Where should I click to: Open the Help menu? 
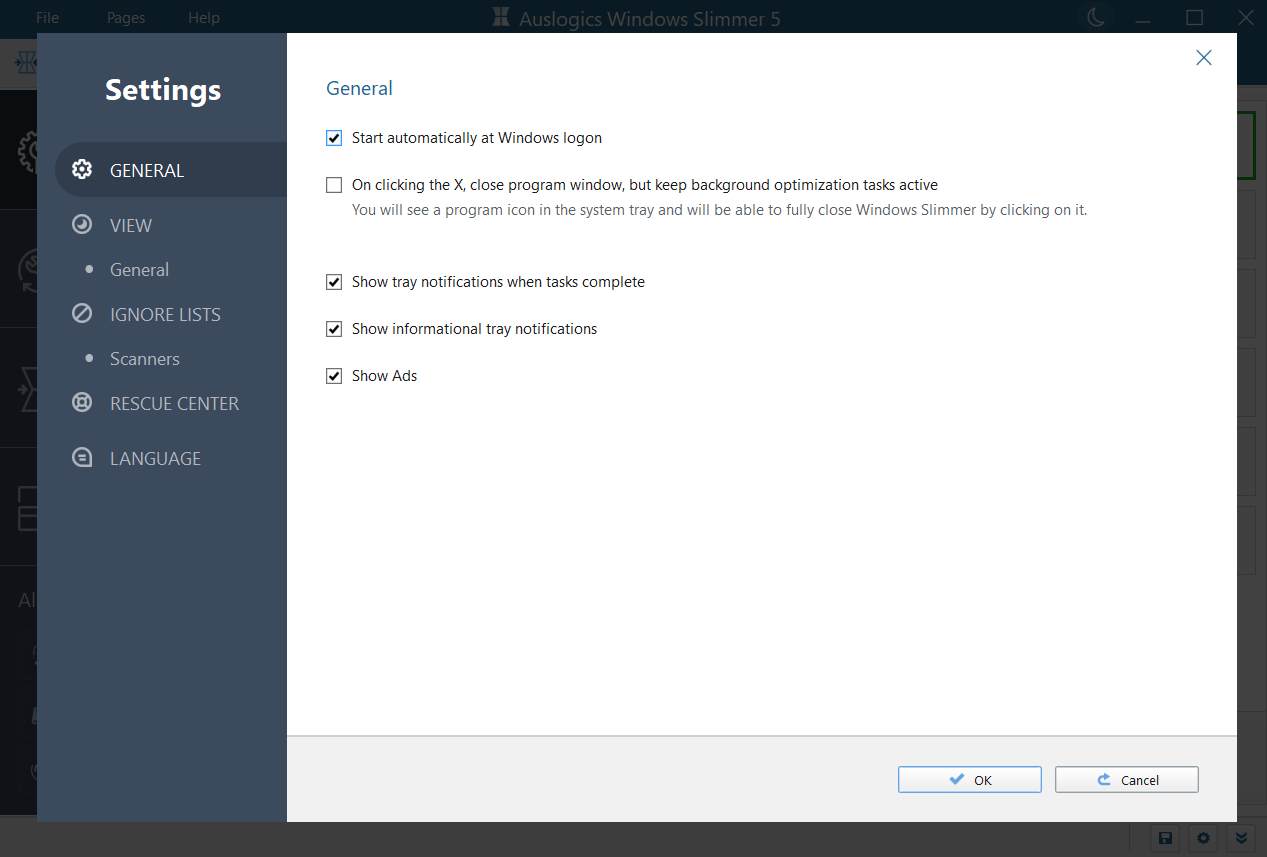coord(203,17)
